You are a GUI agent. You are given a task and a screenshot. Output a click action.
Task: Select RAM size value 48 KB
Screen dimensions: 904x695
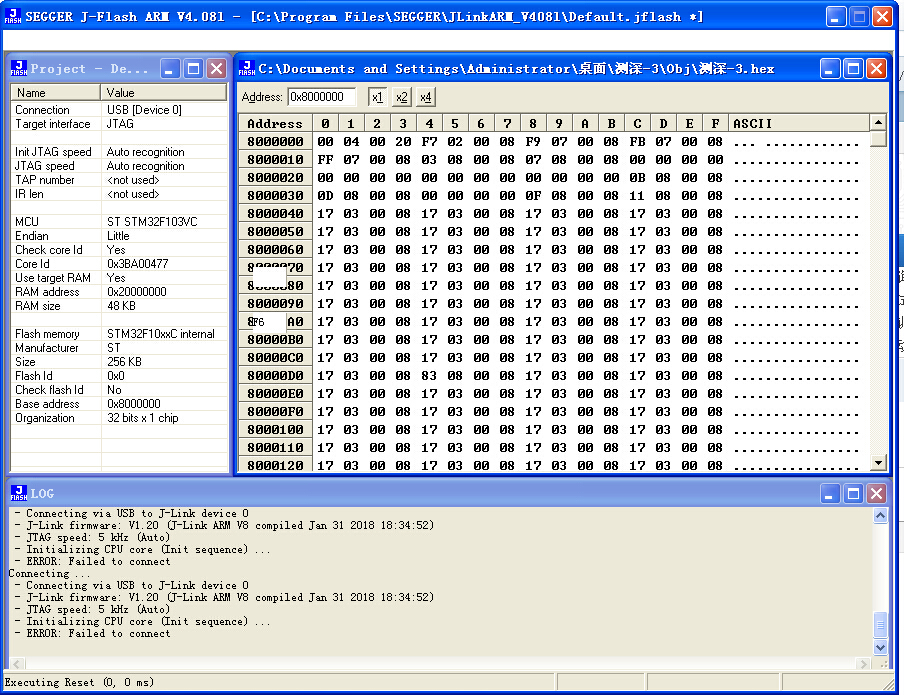pos(121,306)
